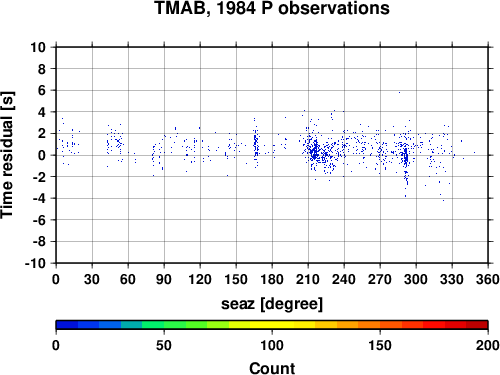
Task: Click the x-axis tick label 360
Action: 488,279
